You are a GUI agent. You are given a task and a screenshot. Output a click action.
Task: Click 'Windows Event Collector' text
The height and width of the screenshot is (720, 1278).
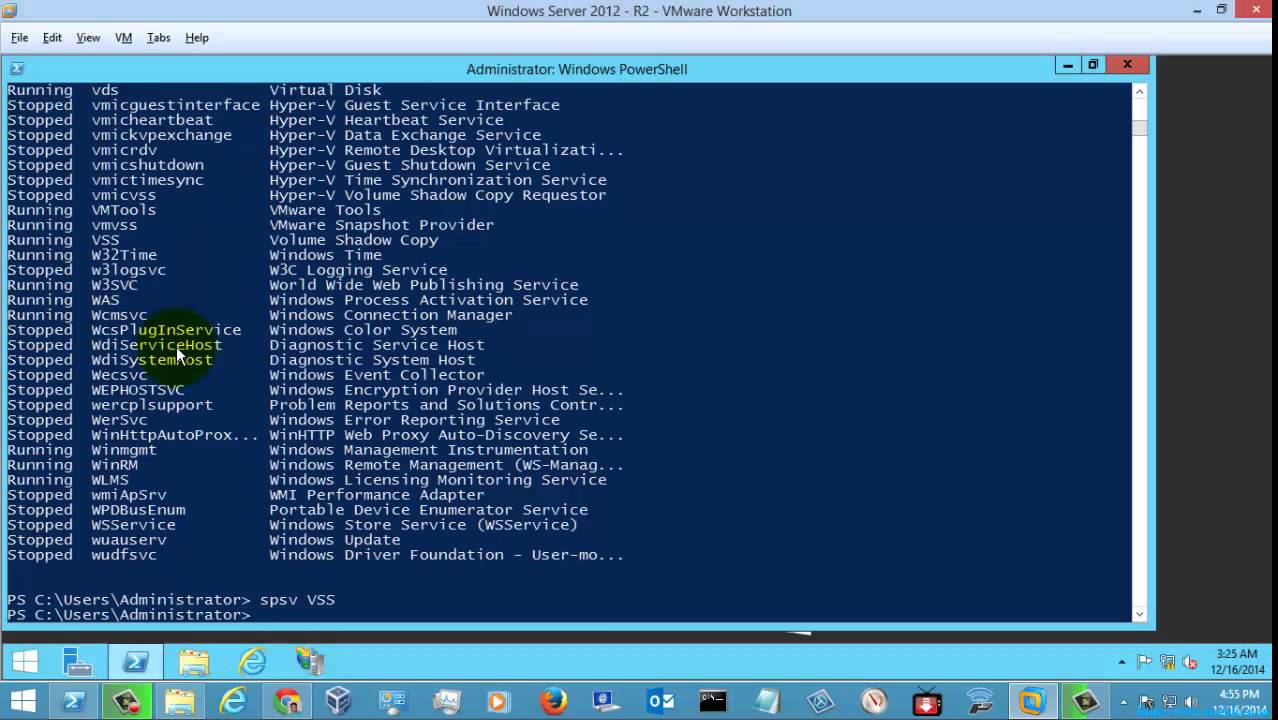[x=377, y=375]
